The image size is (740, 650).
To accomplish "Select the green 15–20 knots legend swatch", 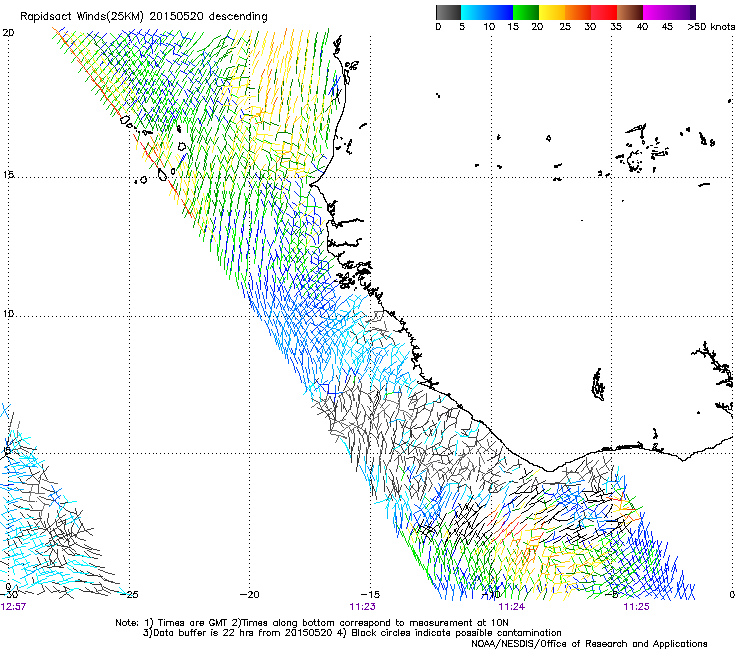I will [526, 12].
